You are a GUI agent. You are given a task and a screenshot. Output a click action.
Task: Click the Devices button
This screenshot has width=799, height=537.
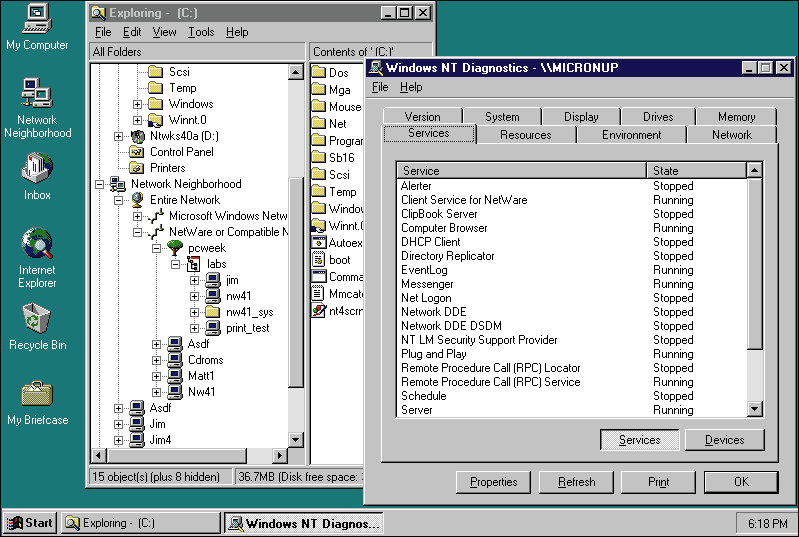[724, 440]
